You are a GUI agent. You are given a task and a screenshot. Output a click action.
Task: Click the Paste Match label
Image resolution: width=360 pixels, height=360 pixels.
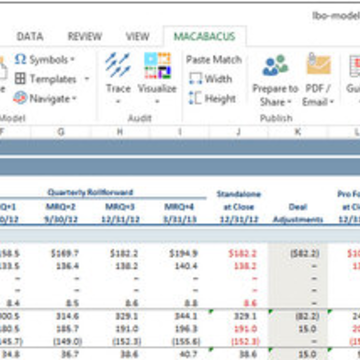click(x=214, y=60)
